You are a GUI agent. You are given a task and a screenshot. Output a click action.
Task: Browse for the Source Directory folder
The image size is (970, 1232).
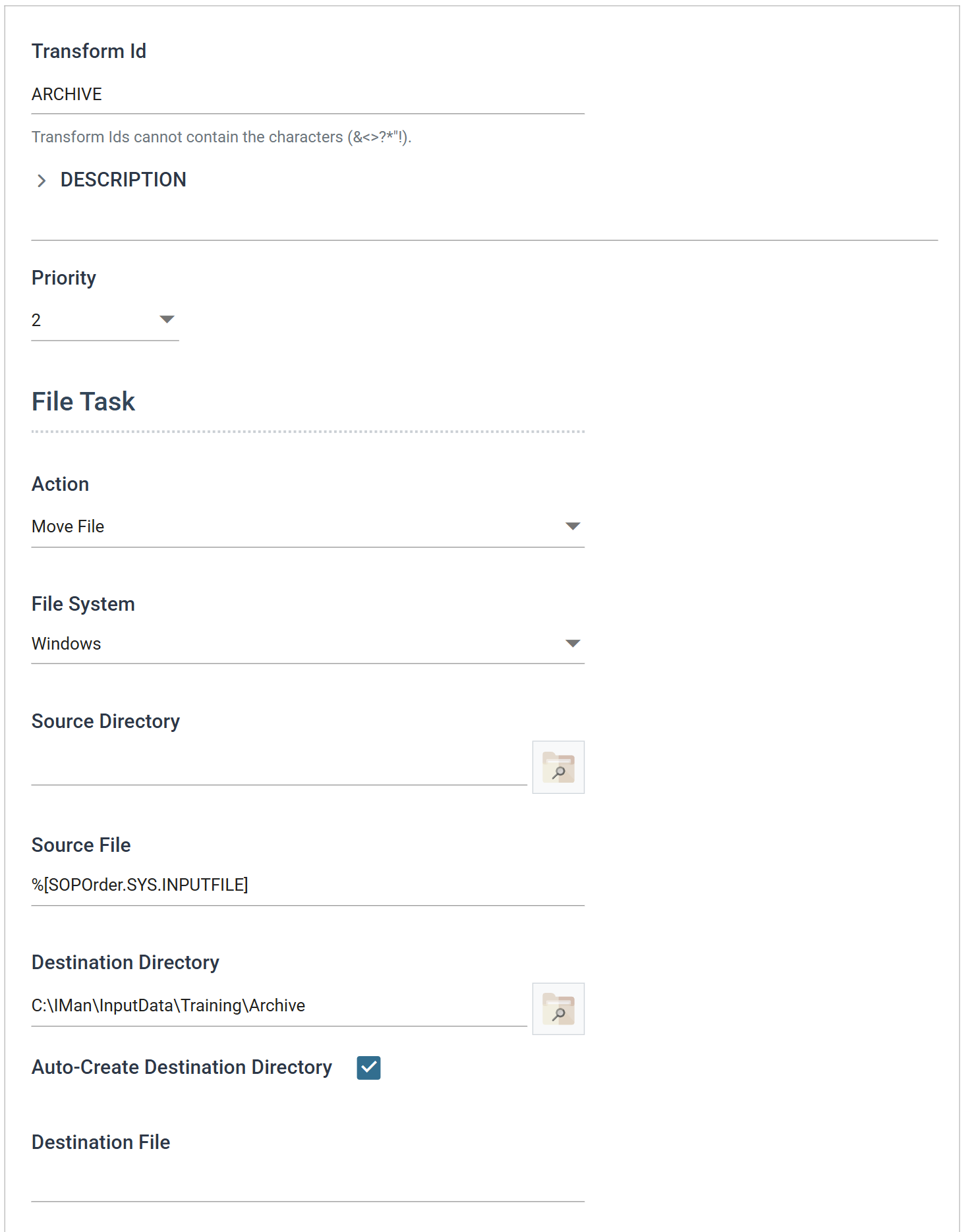558,767
